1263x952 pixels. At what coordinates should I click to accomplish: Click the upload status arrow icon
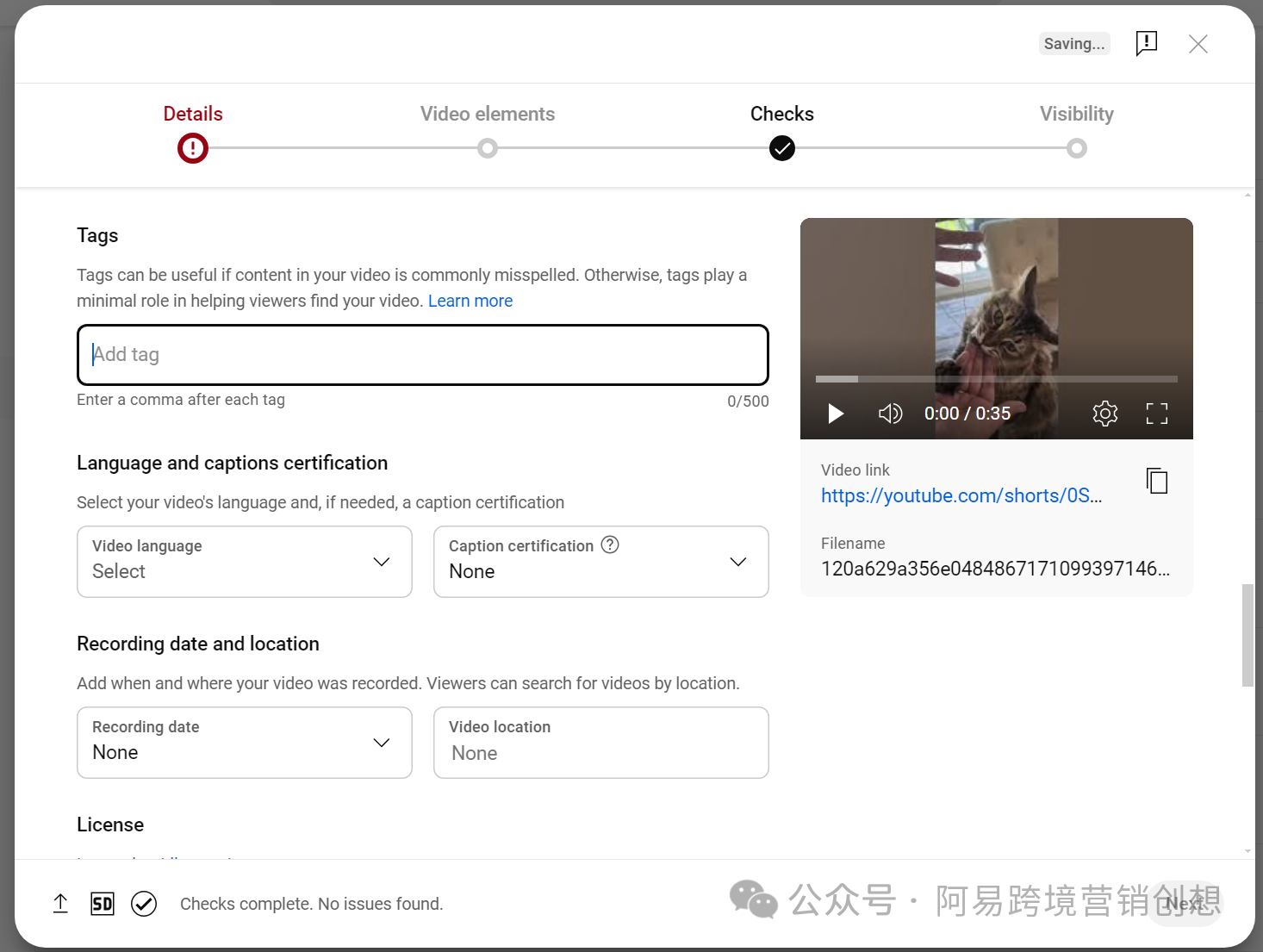pos(60,904)
